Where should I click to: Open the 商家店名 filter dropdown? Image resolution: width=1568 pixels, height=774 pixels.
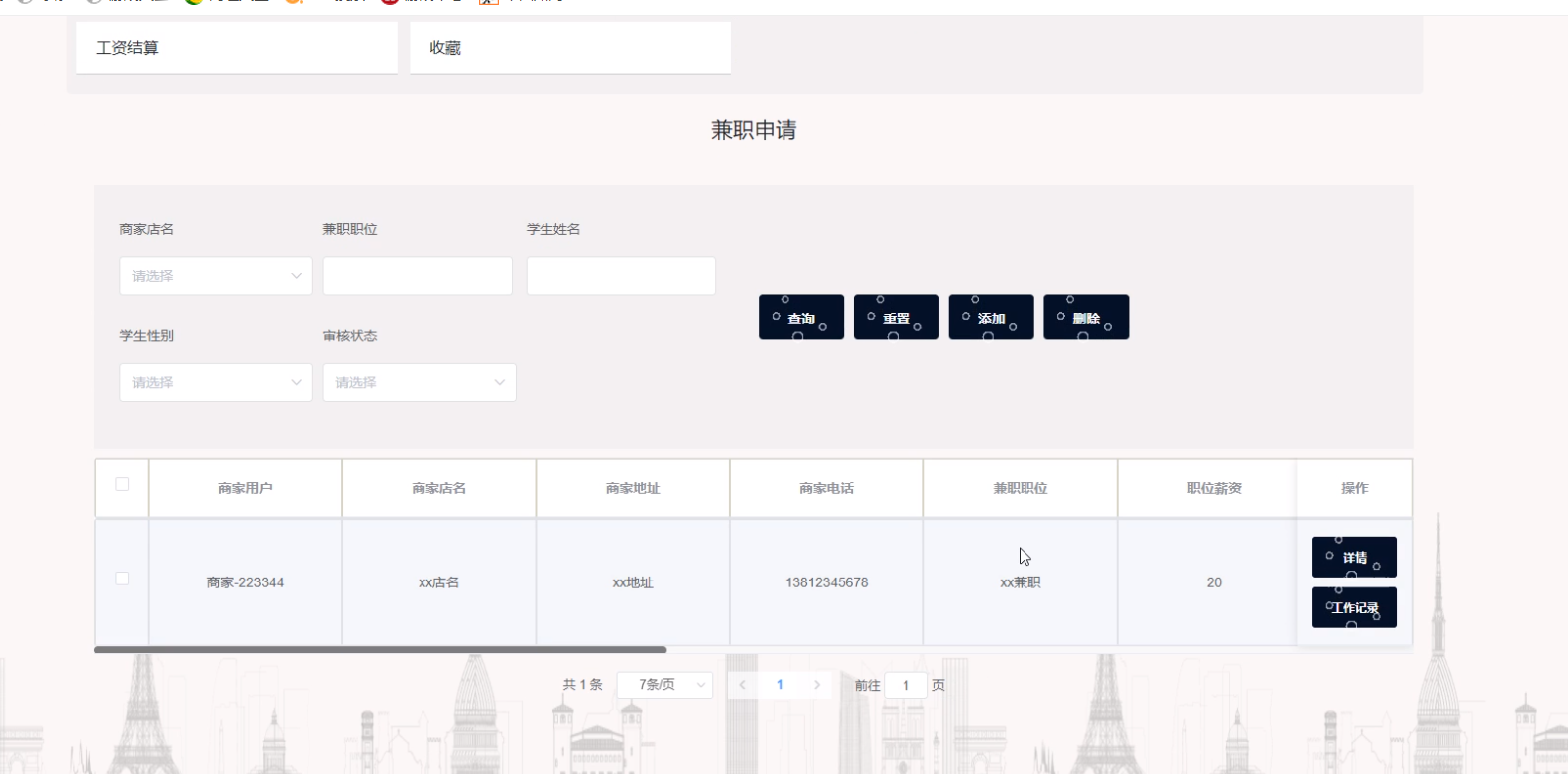(216, 276)
